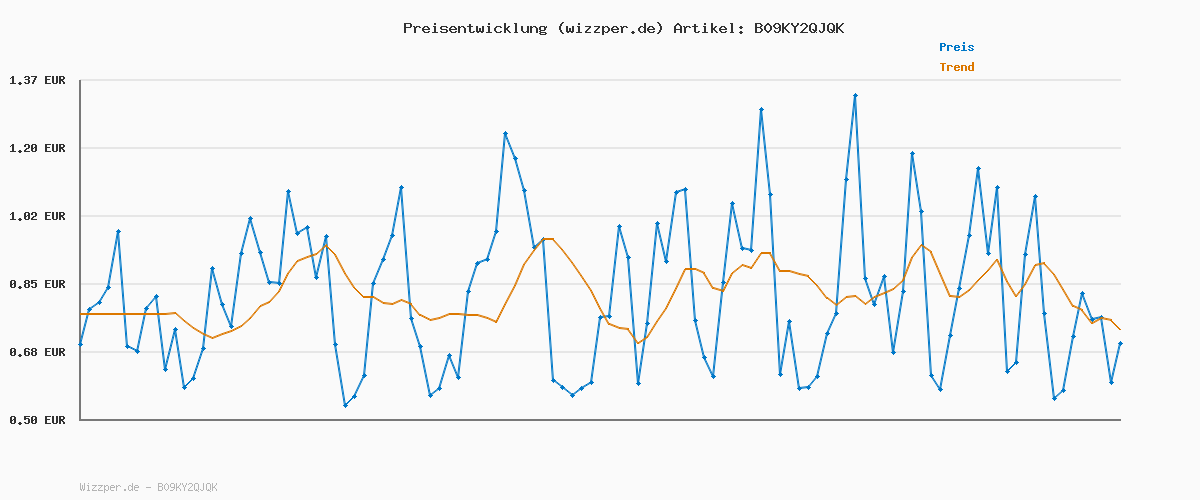Click the wizzper.de text in chart title
The height and width of the screenshot is (500, 1200).
pos(609,28)
